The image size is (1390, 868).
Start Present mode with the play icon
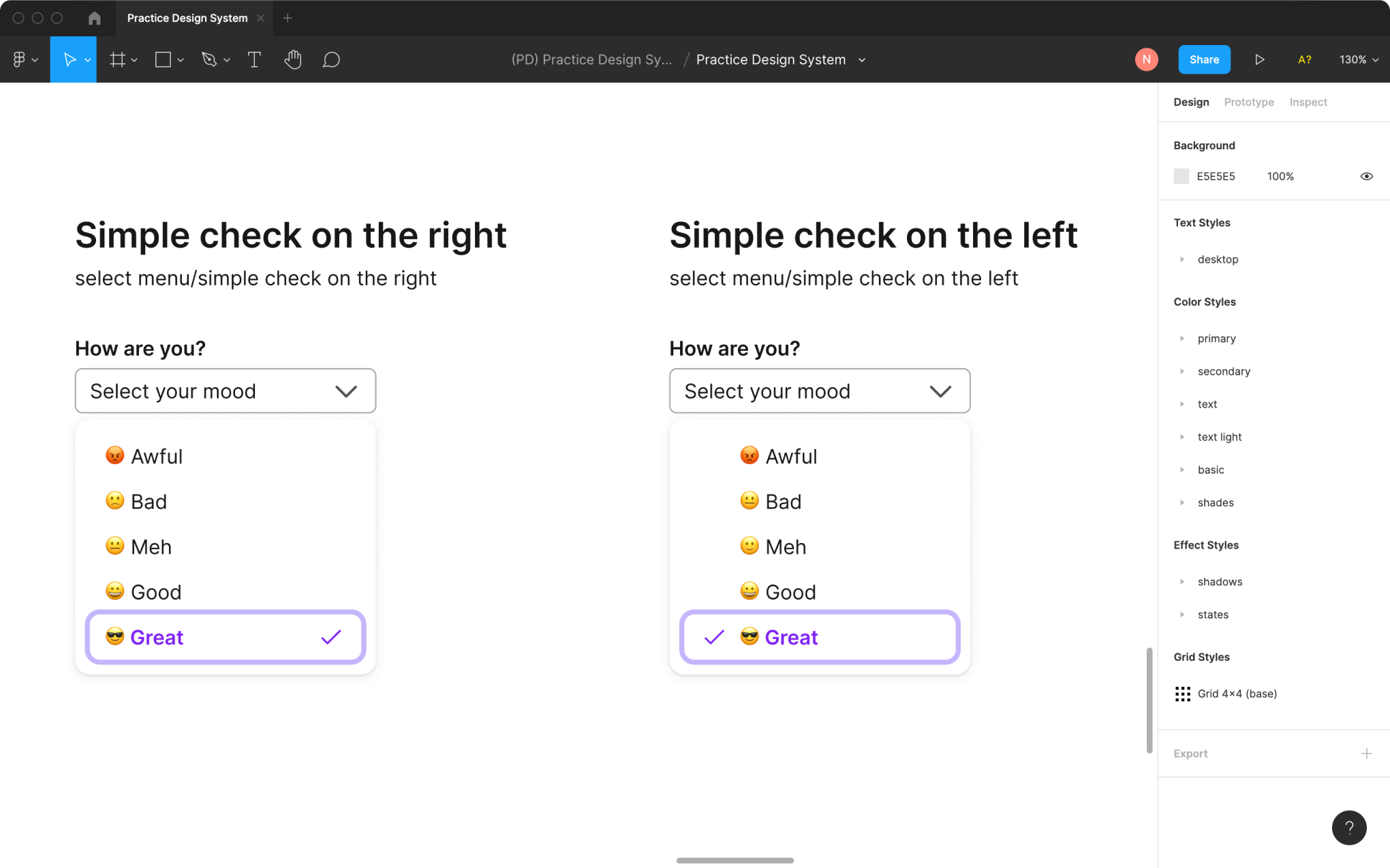[x=1260, y=59]
